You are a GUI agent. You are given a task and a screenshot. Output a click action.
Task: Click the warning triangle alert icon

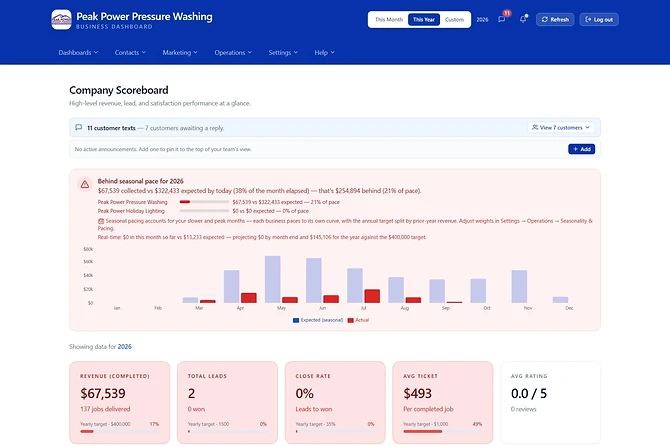pyautogui.click(x=85, y=184)
